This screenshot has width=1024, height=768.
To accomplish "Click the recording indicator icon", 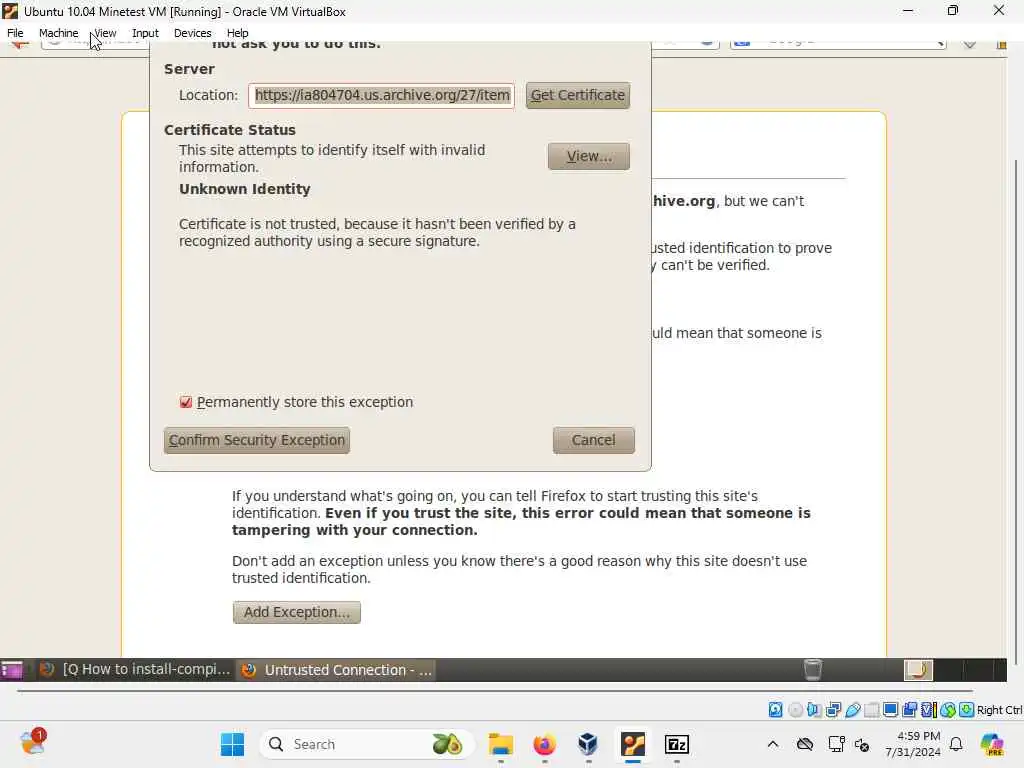I will pyautogui.click(x=909, y=710).
